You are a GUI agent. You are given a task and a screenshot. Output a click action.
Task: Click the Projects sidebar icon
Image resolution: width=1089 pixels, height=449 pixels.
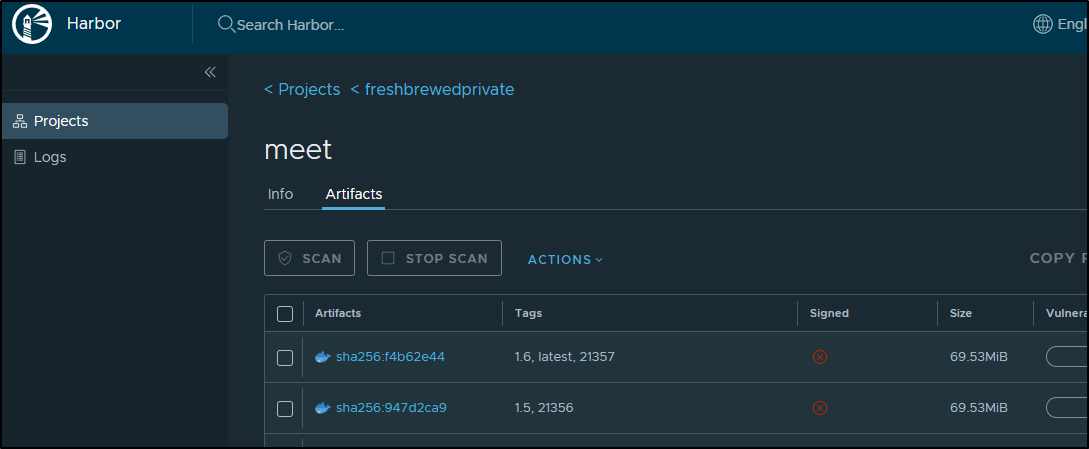point(20,122)
